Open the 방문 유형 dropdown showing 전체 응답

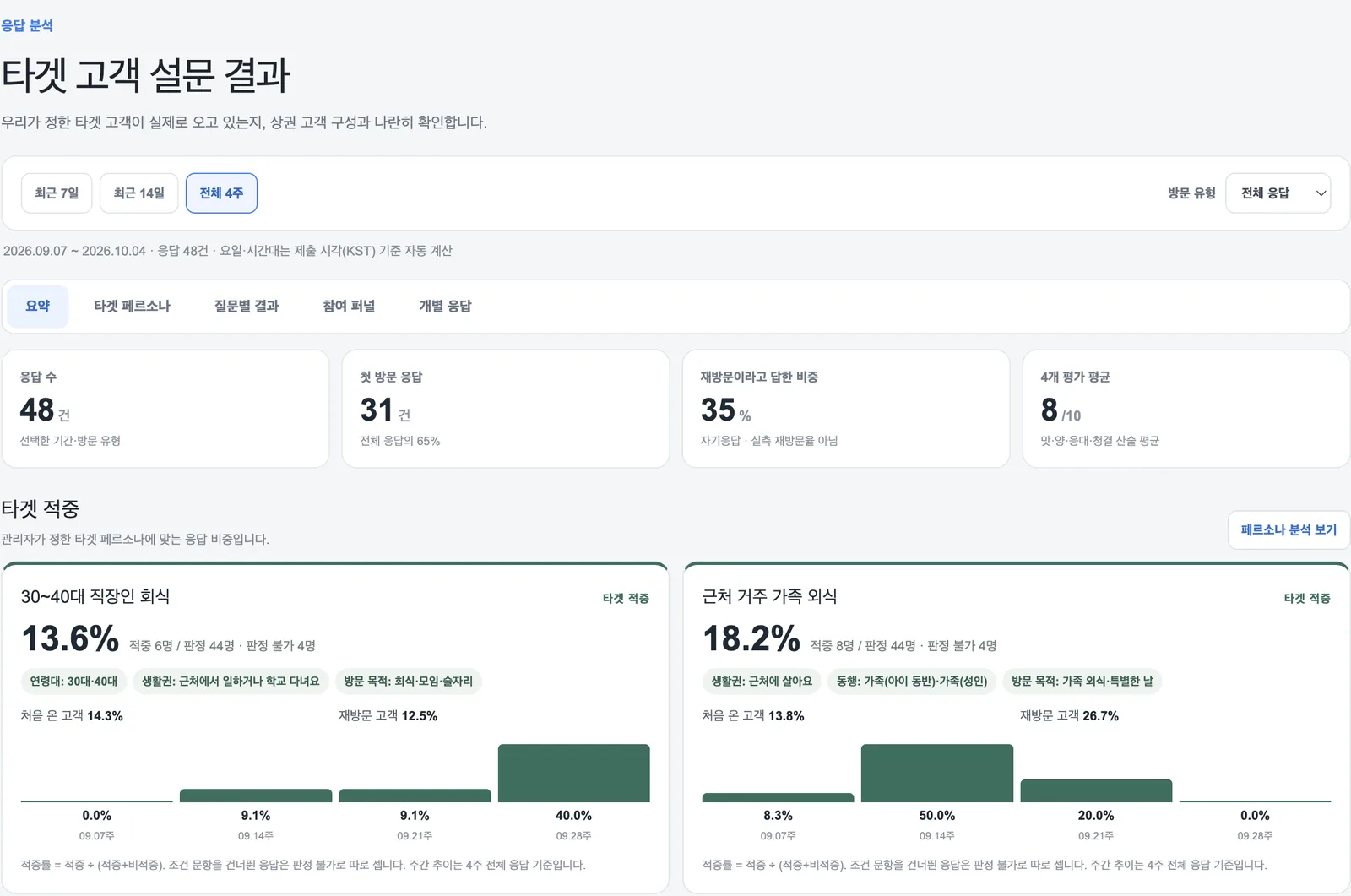pyautogui.click(x=1278, y=193)
